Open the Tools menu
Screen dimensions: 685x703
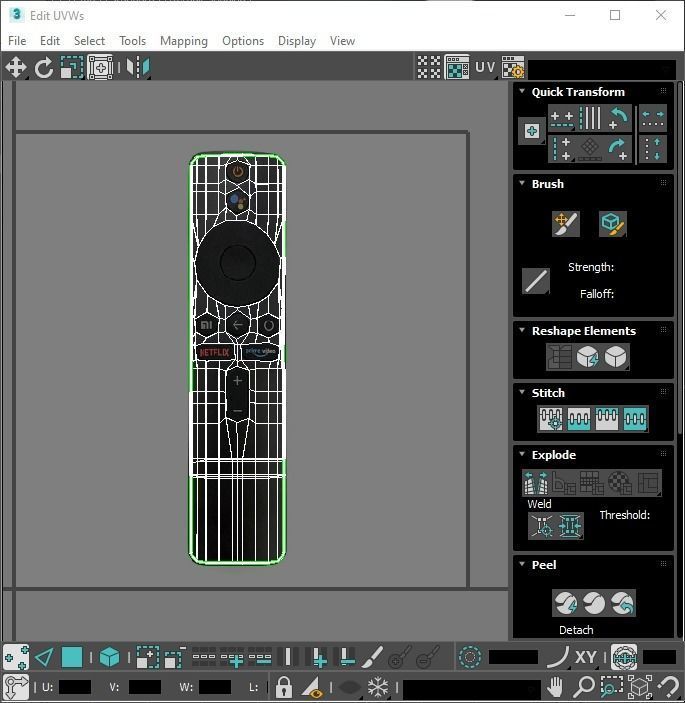click(x=132, y=41)
